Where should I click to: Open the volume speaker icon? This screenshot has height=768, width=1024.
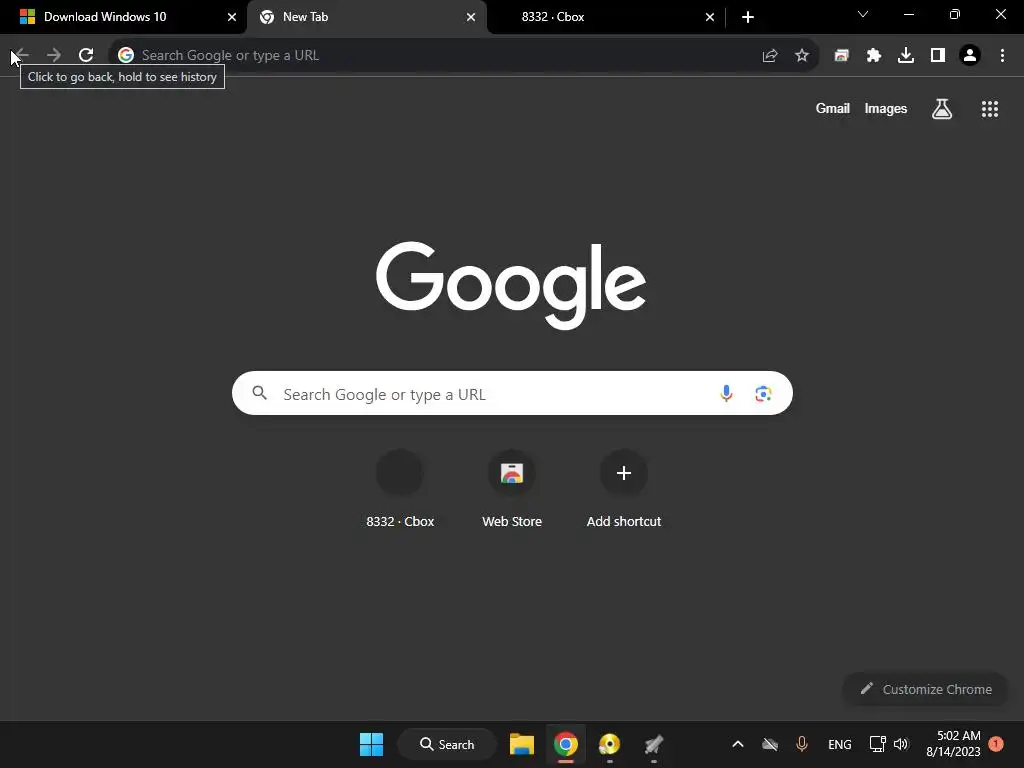point(902,744)
